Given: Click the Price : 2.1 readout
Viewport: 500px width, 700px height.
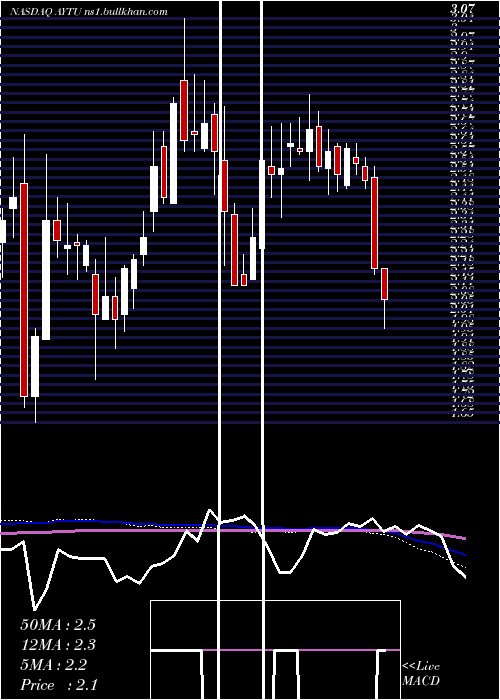Looking at the screenshot, I should 58,685.
